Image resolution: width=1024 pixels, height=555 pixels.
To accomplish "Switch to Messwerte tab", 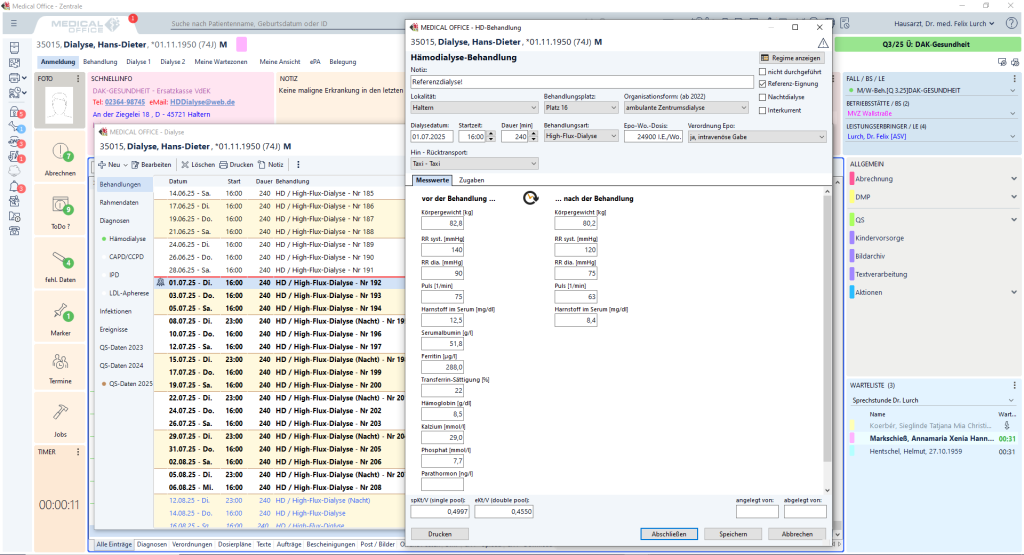I will click(432, 180).
